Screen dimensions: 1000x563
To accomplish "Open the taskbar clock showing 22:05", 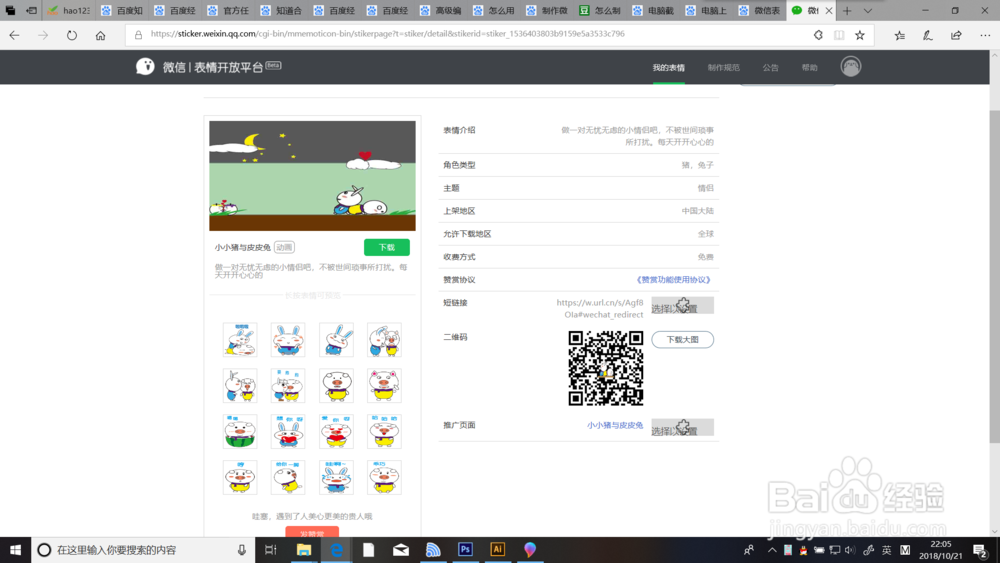I will (x=941, y=550).
